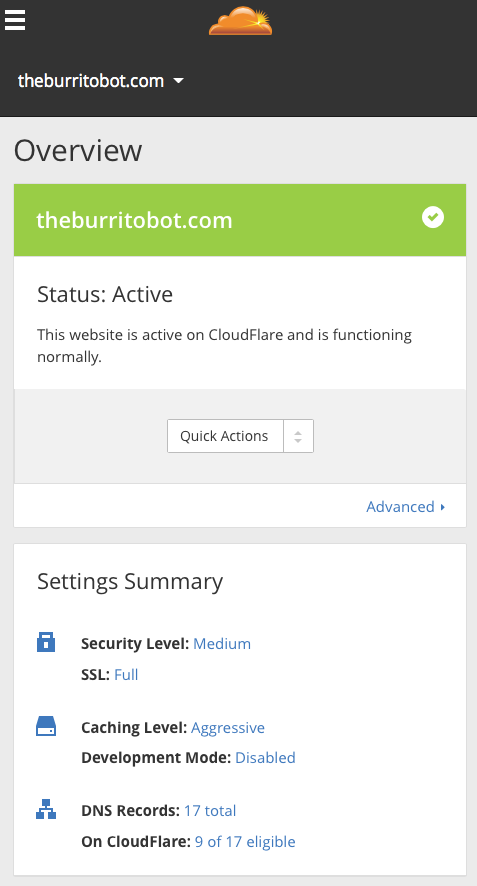Click the Quick Actions up-down arrows
Viewport: 477px width, 886px height.
tap(298, 436)
